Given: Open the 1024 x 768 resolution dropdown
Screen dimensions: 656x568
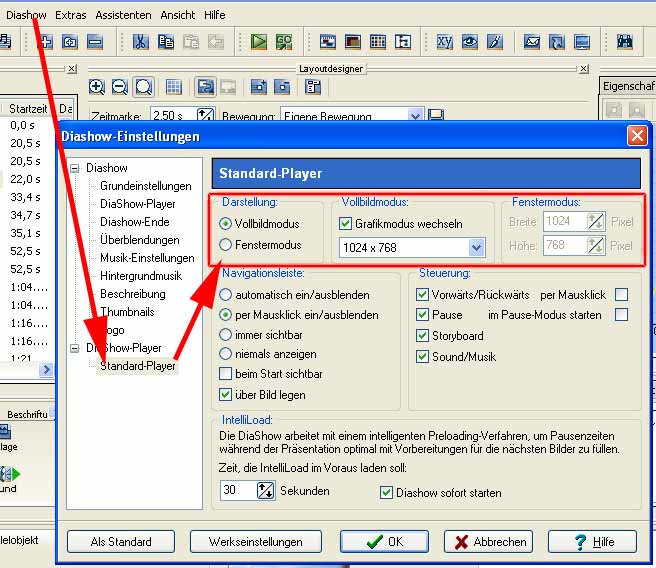Looking at the screenshot, I should click(x=476, y=247).
